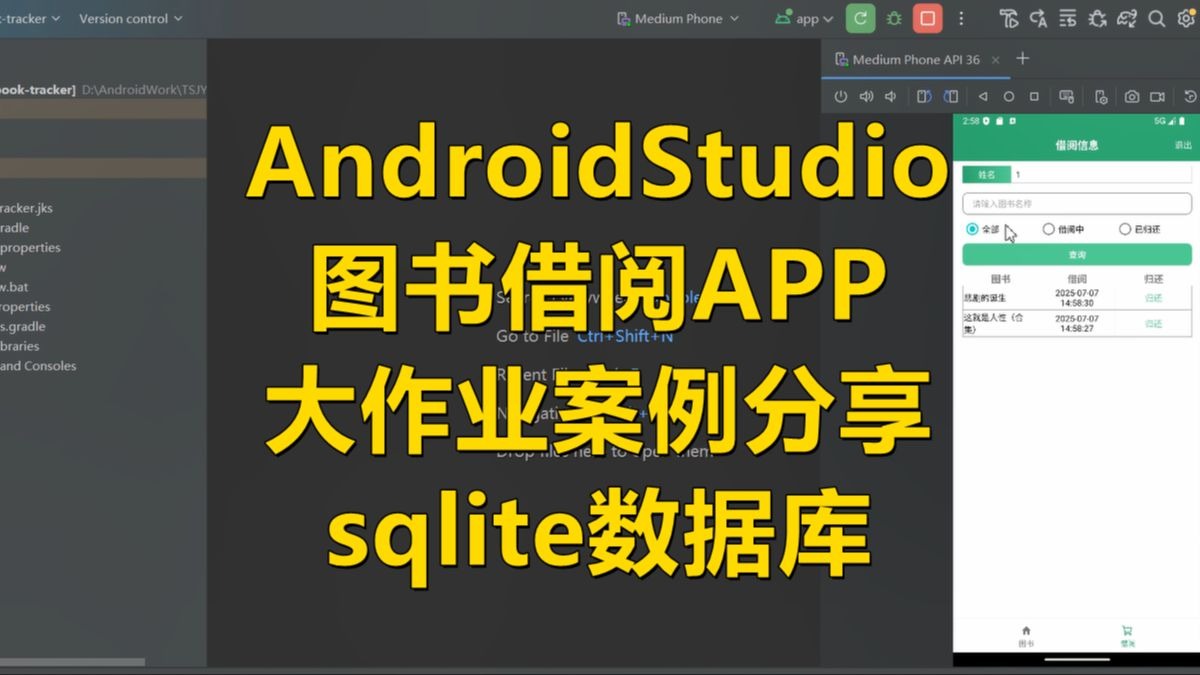Viewport: 1200px width, 675px height.
Task: Rotate the emulator screen left
Action: point(922,96)
